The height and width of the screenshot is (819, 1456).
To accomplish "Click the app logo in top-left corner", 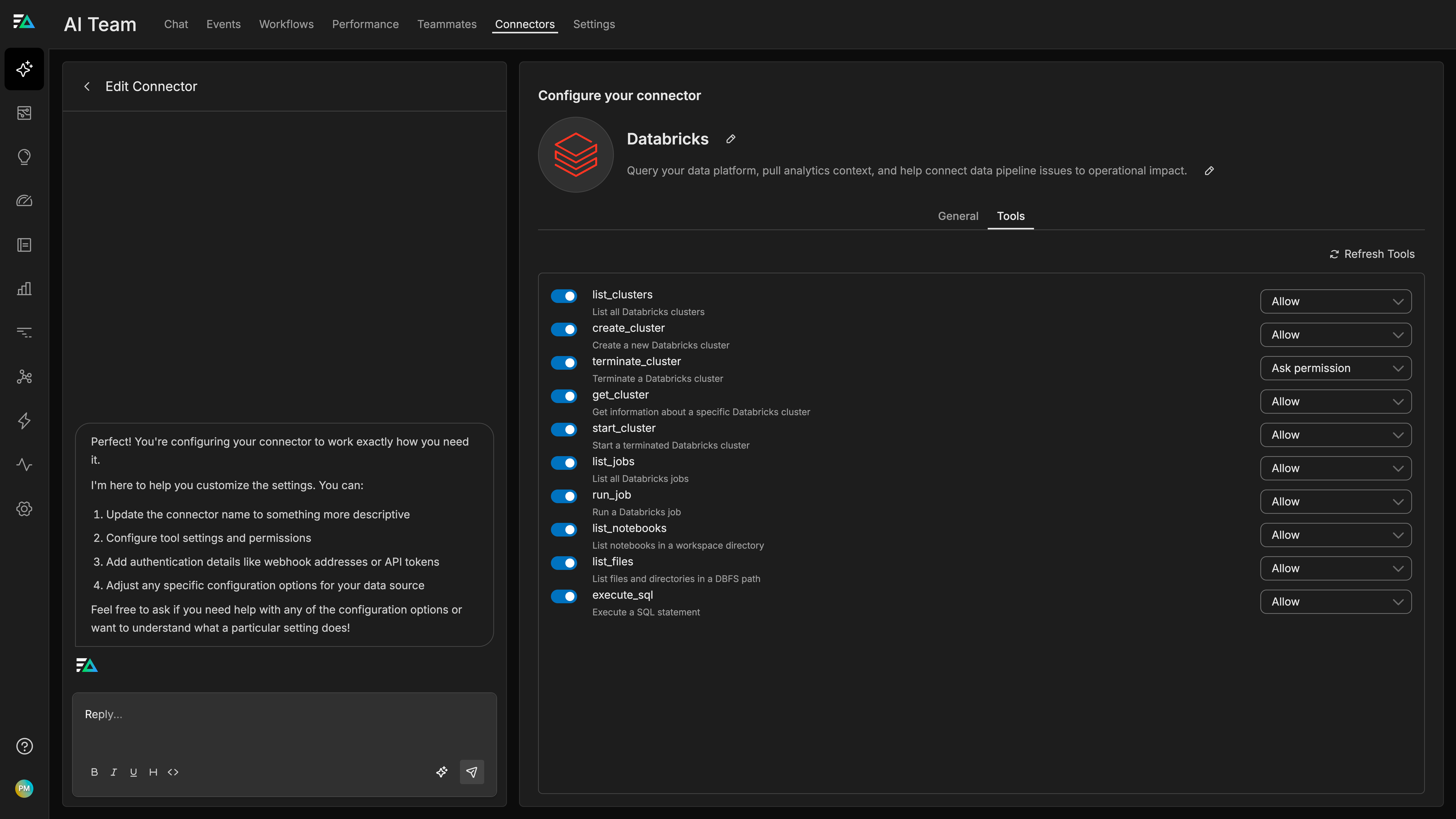I will pos(24,22).
